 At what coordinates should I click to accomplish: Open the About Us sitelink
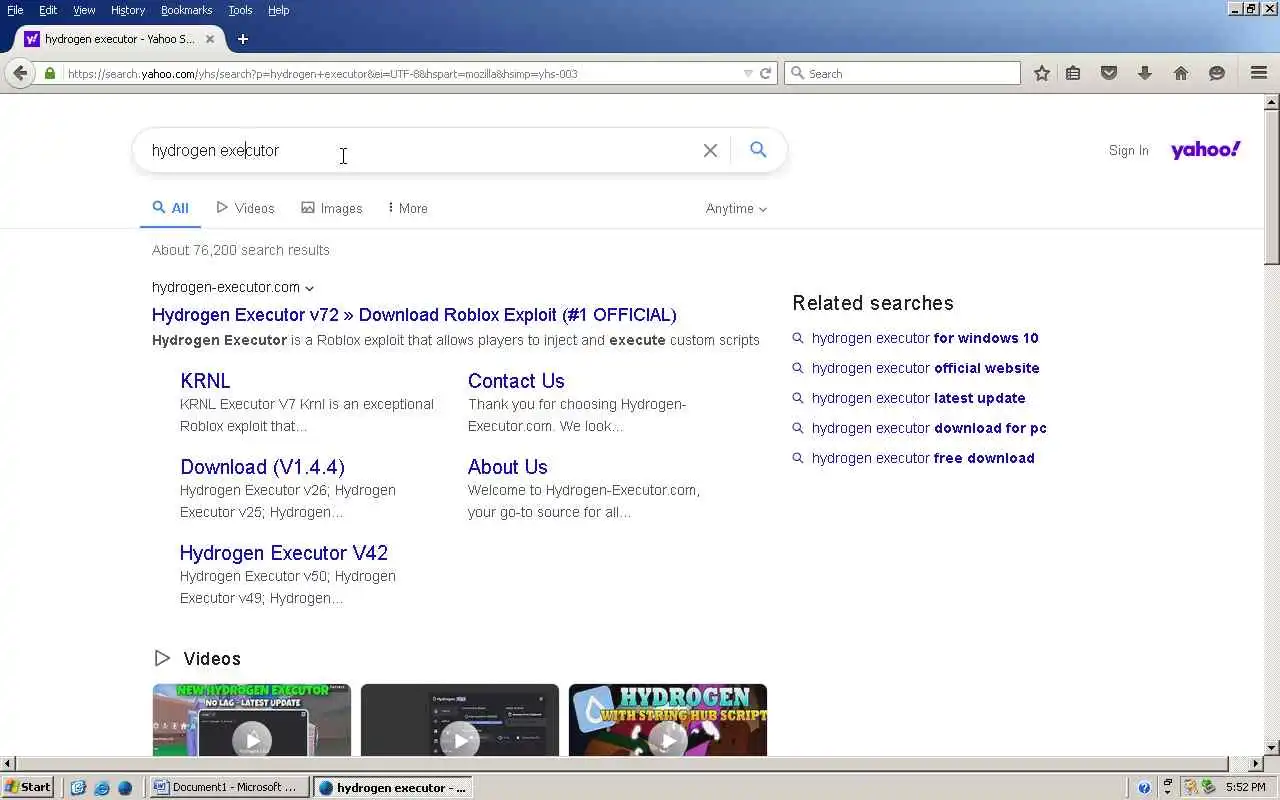tap(508, 467)
